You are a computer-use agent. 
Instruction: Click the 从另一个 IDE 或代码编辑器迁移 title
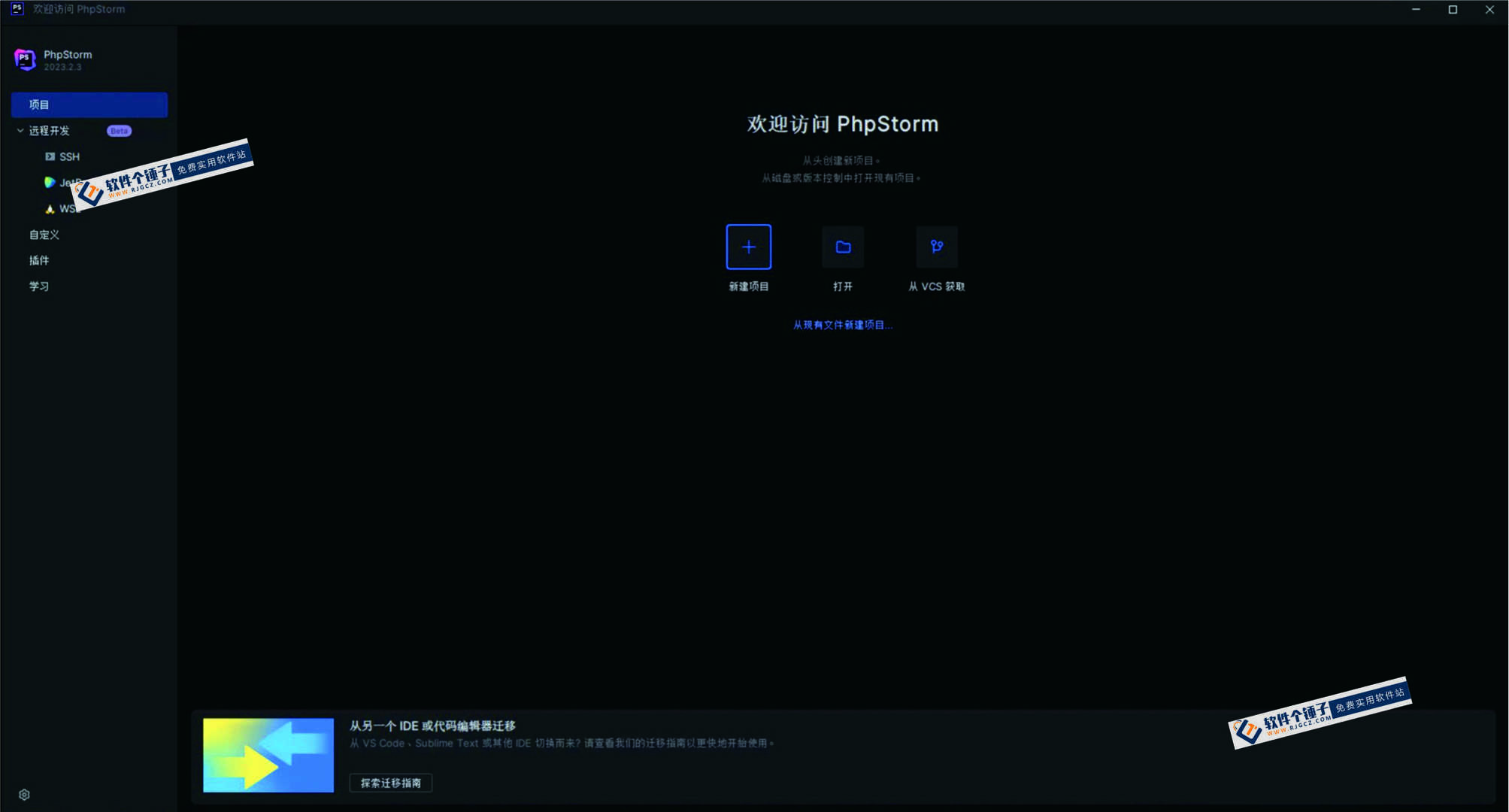(432, 726)
